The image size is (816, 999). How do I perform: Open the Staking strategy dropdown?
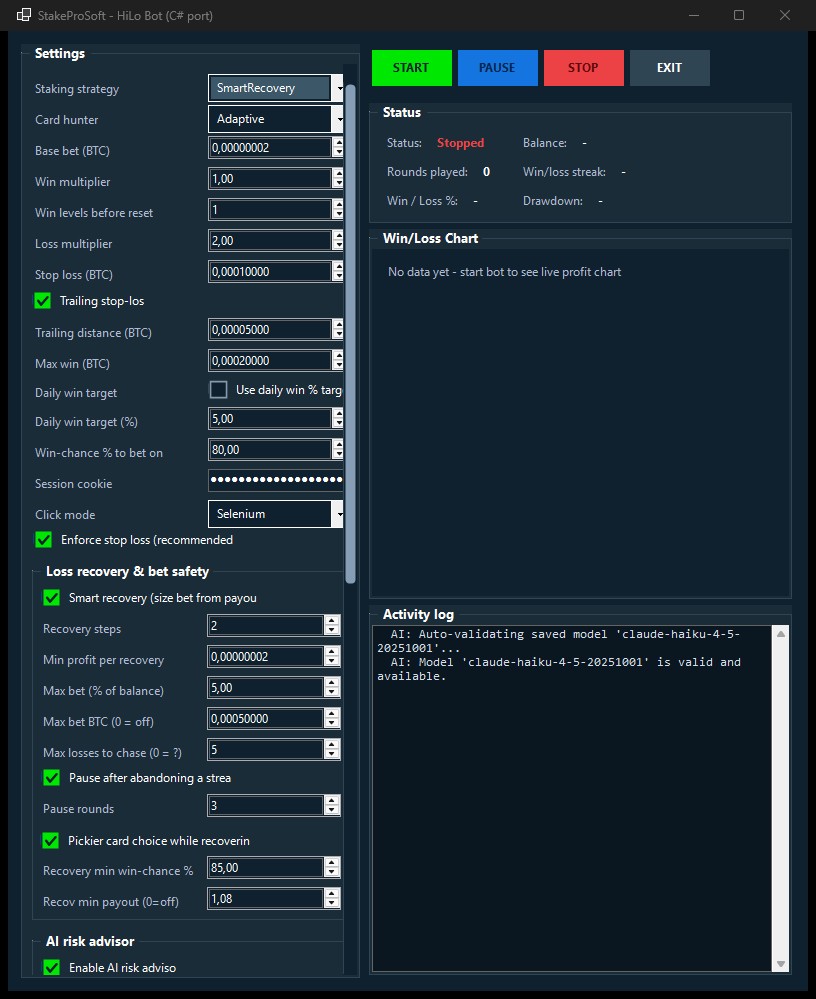[x=275, y=88]
